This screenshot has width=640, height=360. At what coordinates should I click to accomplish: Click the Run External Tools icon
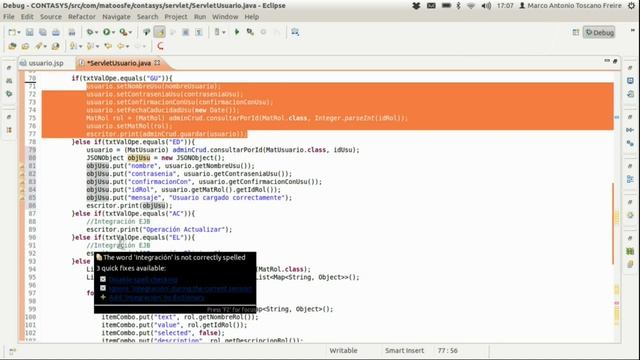[123, 32]
